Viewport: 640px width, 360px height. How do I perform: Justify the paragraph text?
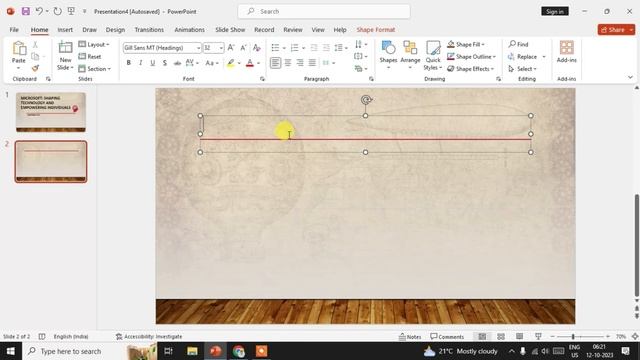[x=312, y=63]
